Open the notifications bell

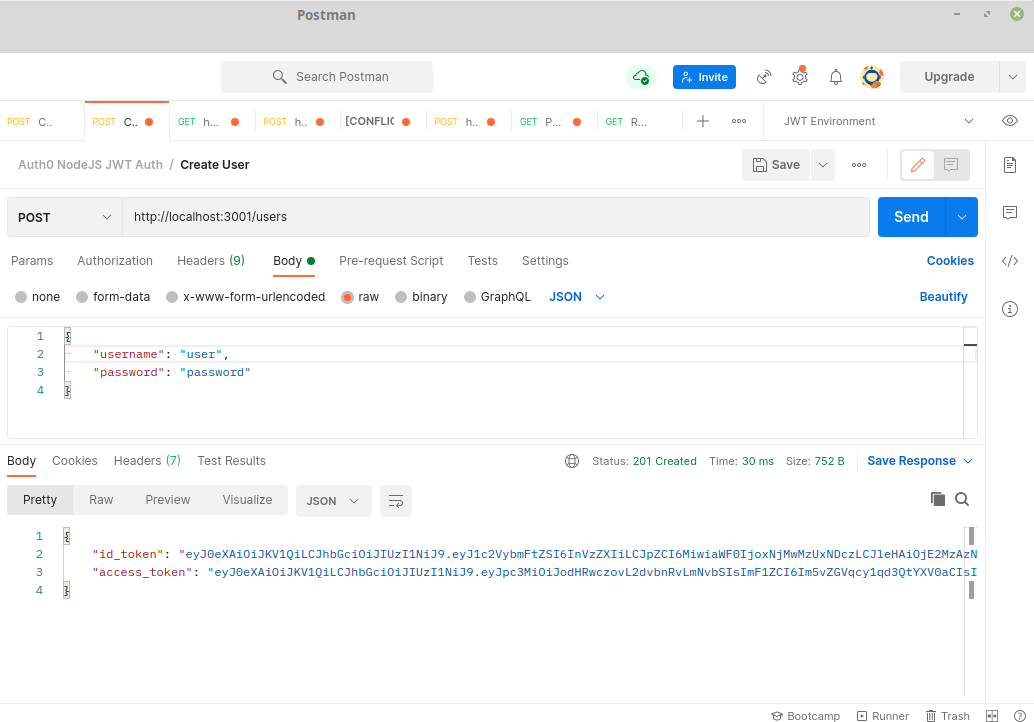[836, 77]
